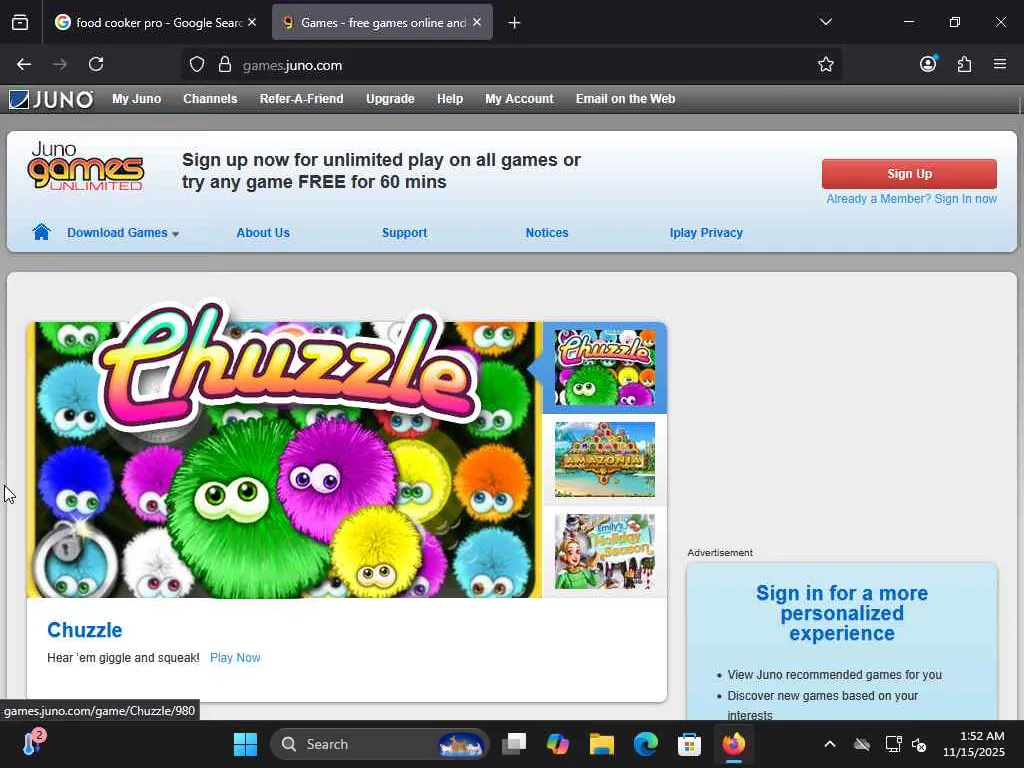Open clock showing 1:52 AM
This screenshot has height=768, width=1024.
(974, 744)
